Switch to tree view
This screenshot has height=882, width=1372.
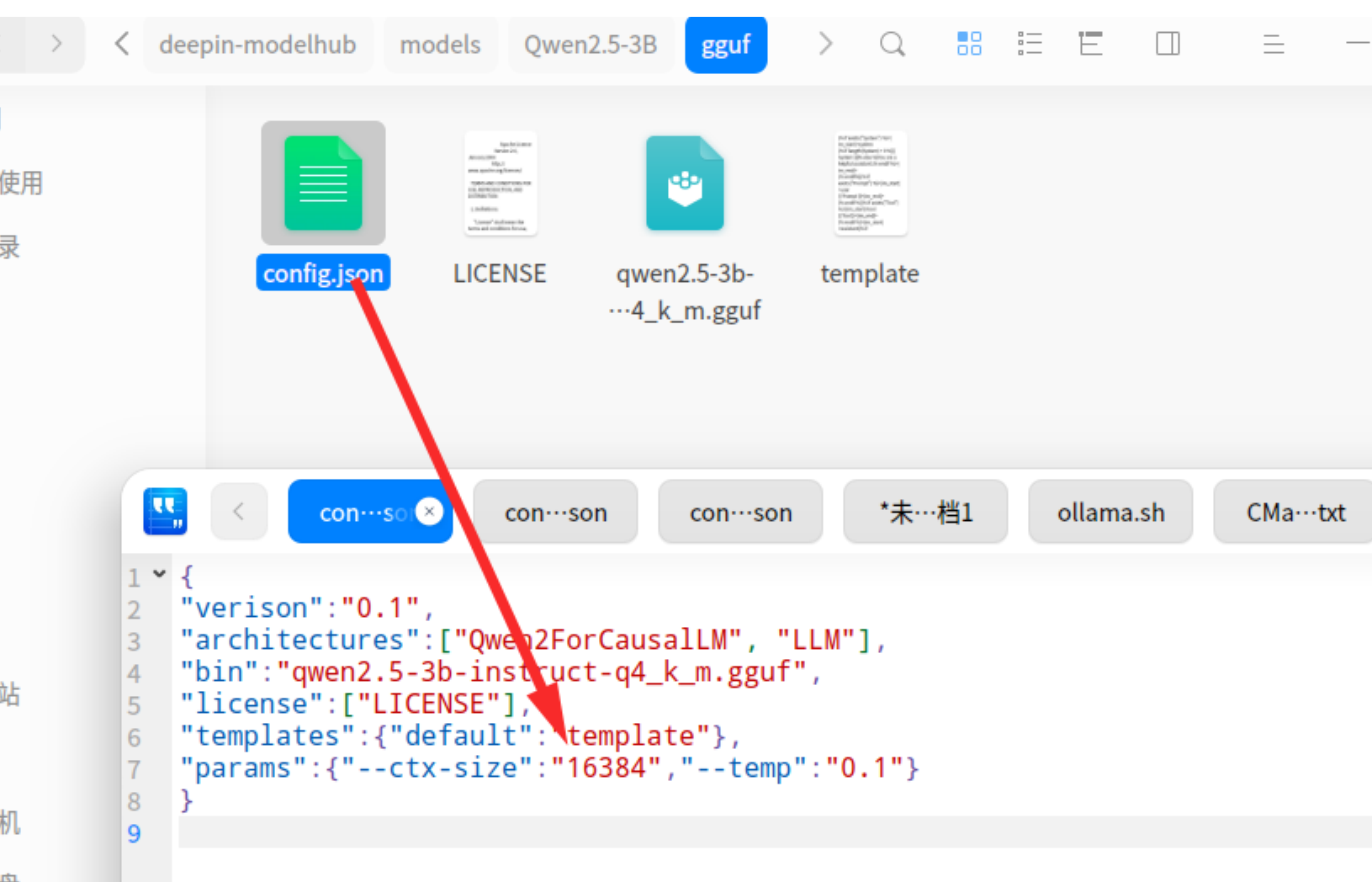(1091, 44)
